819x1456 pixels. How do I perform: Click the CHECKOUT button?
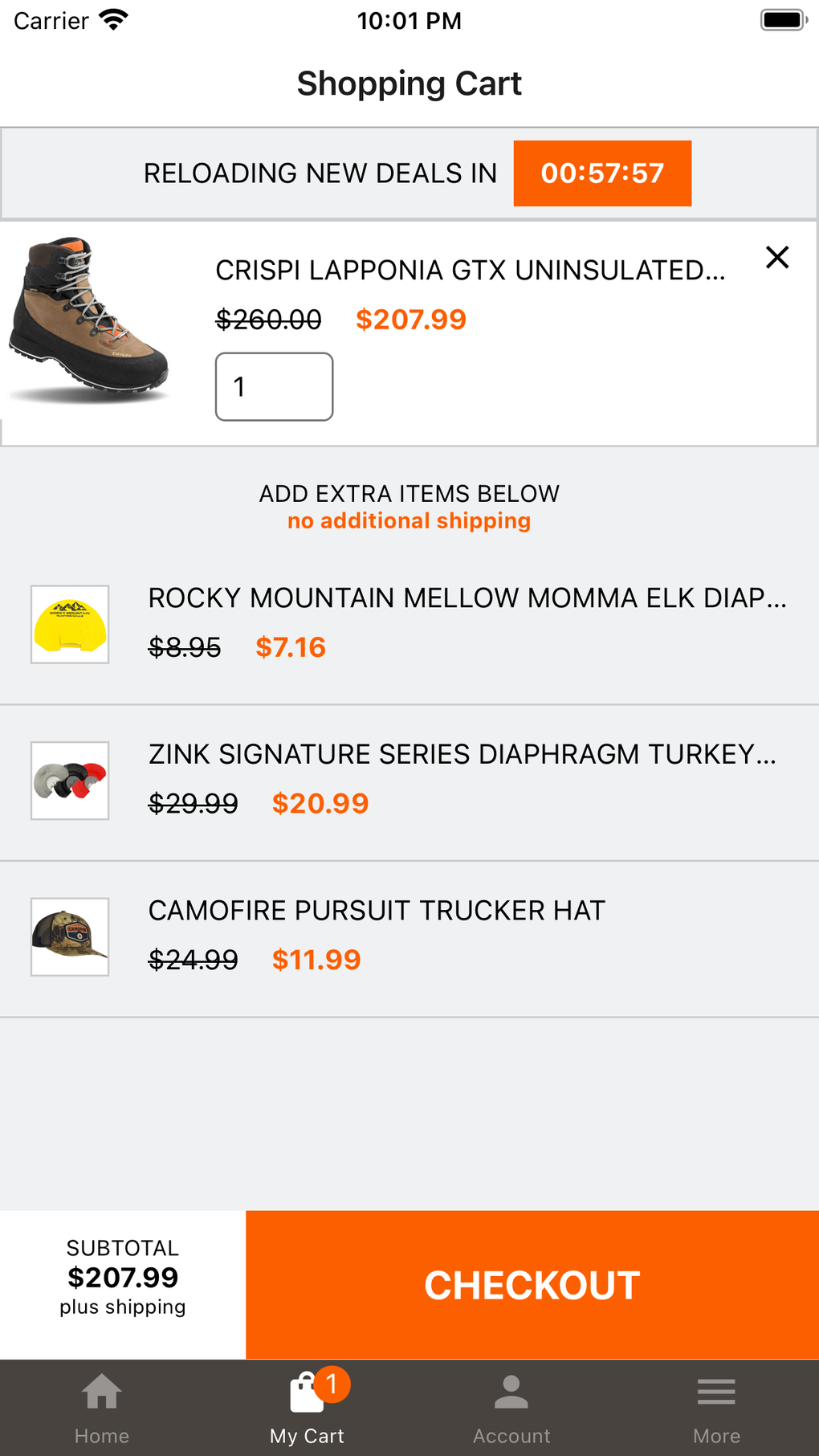click(532, 1285)
